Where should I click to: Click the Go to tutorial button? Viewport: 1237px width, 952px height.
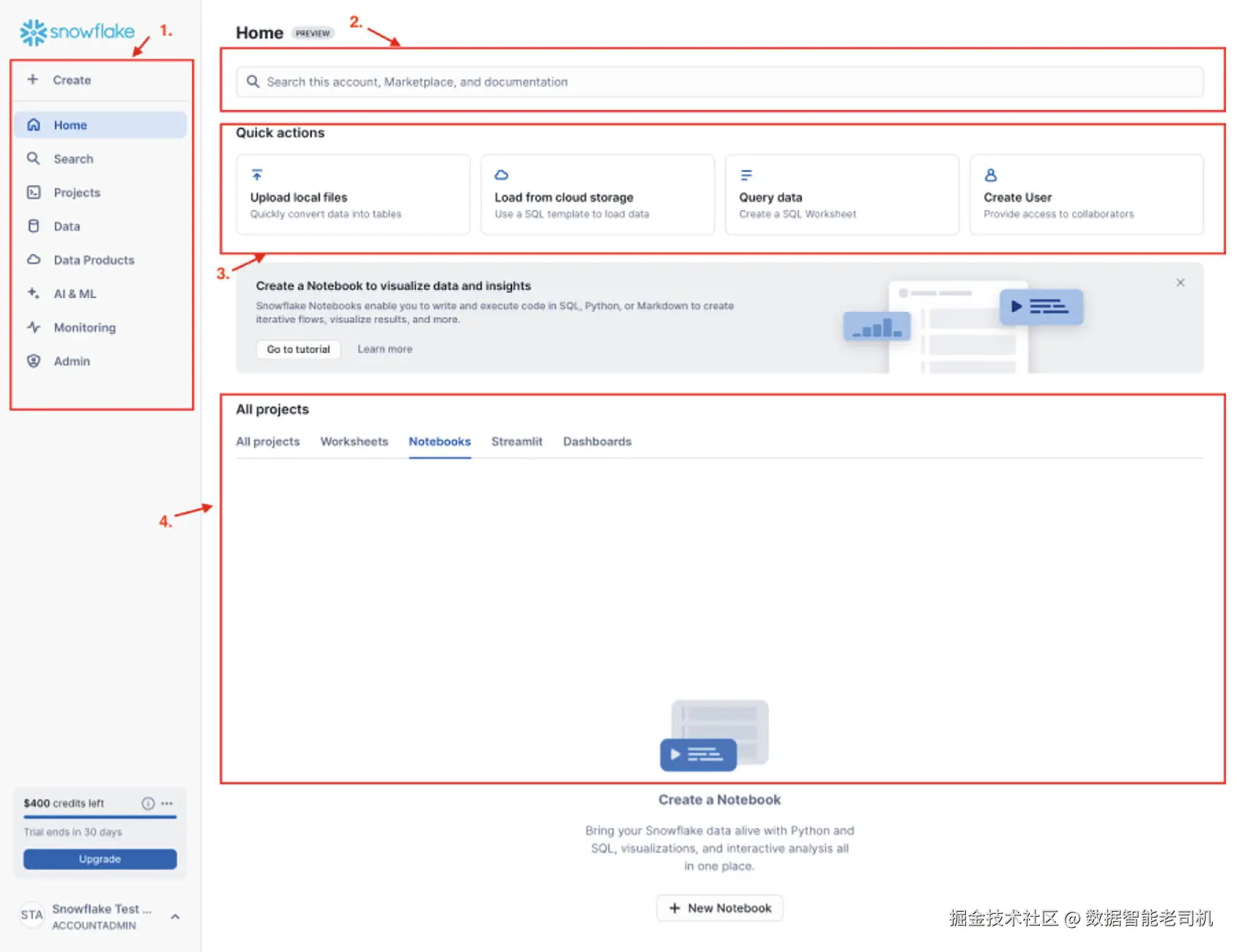(x=299, y=349)
